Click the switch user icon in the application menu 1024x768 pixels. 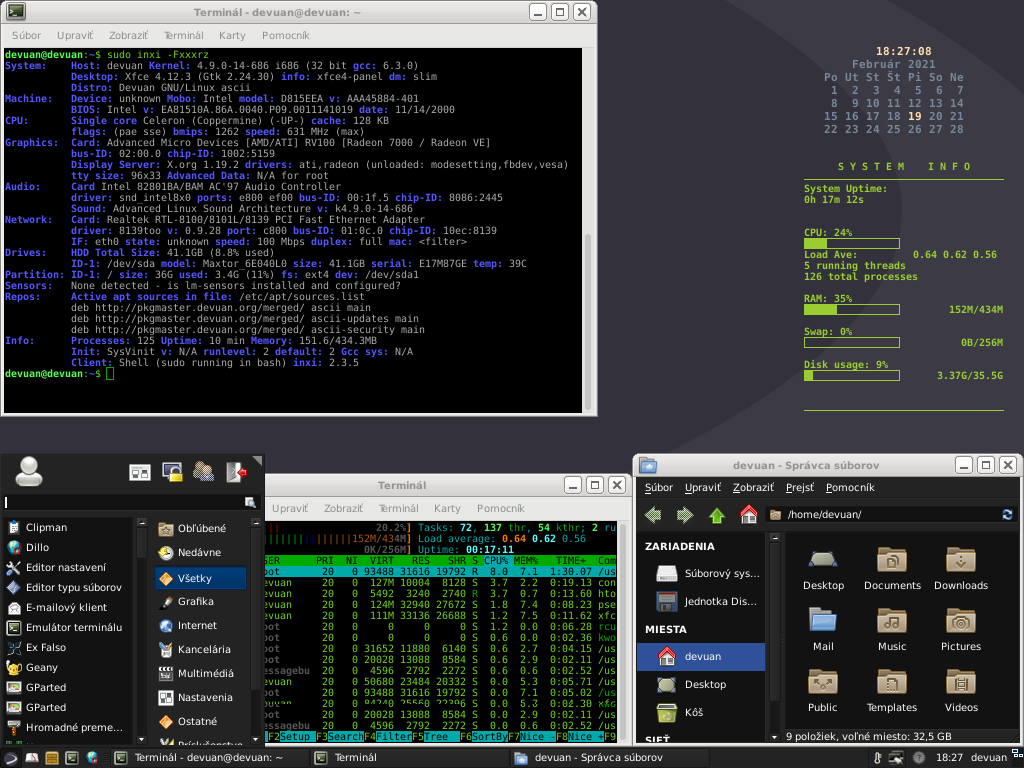click(x=204, y=471)
